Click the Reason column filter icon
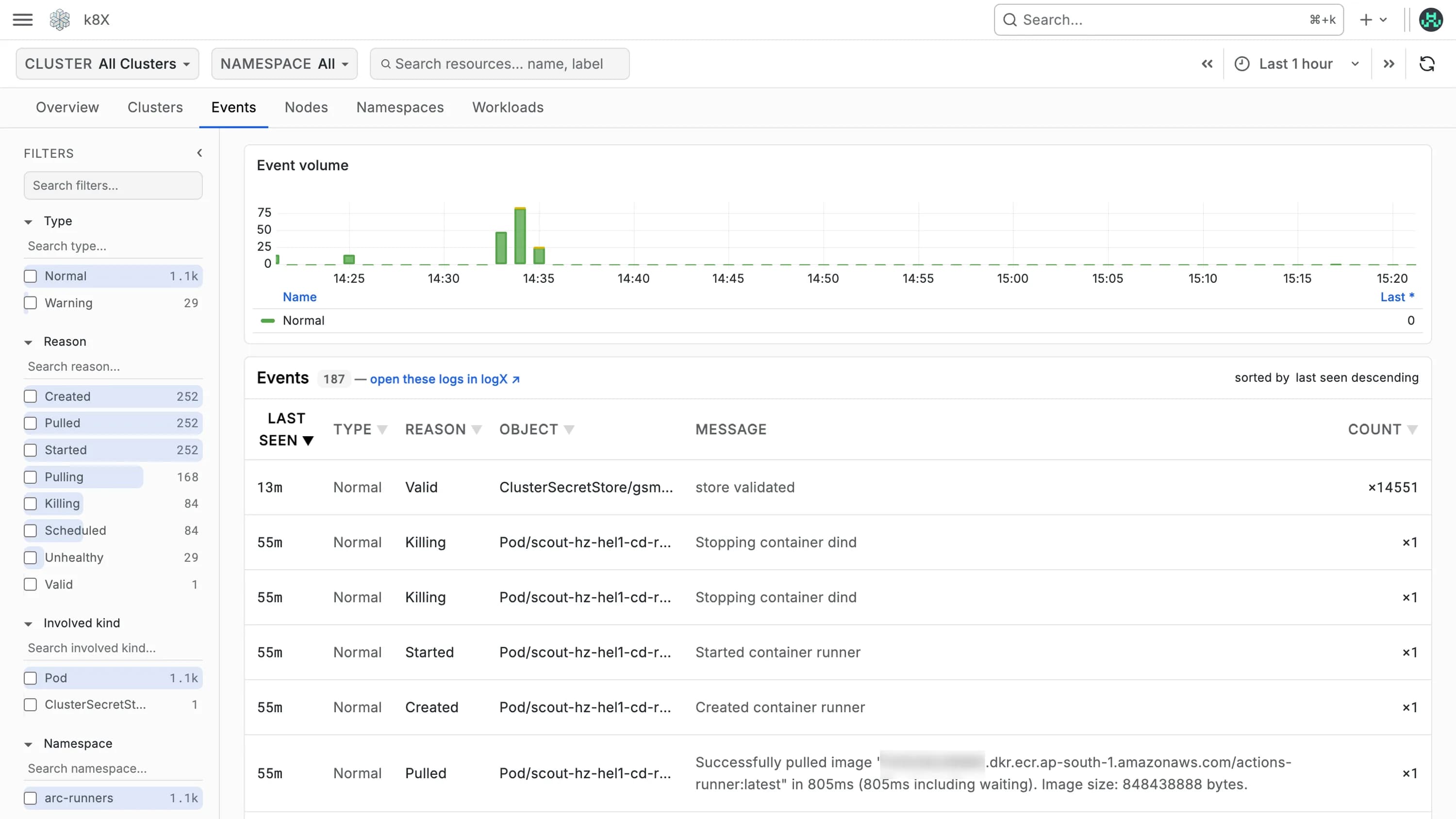The height and width of the screenshot is (819, 1456). click(x=477, y=430)
